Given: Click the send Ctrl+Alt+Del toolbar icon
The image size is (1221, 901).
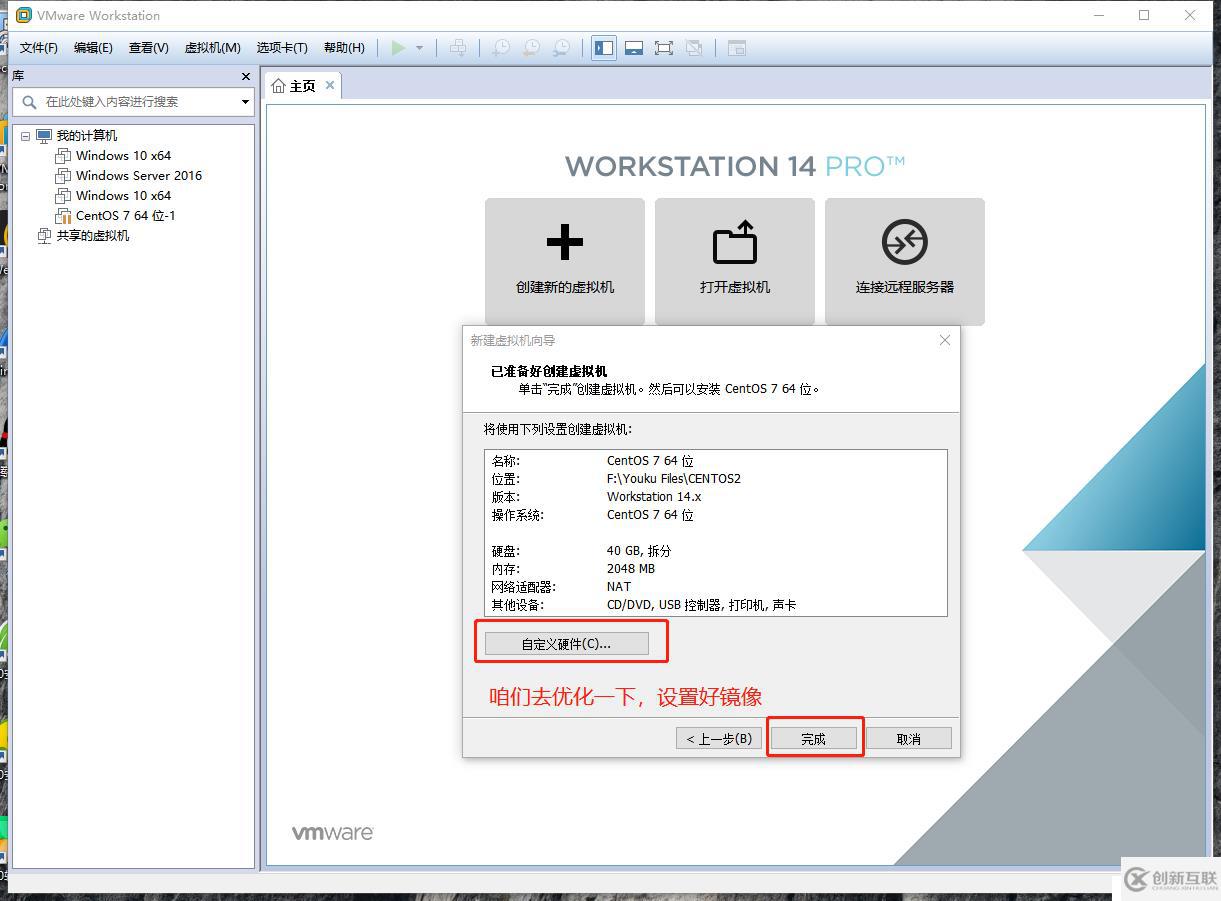Looking at the screenshot, I should [x=457, y=48].
